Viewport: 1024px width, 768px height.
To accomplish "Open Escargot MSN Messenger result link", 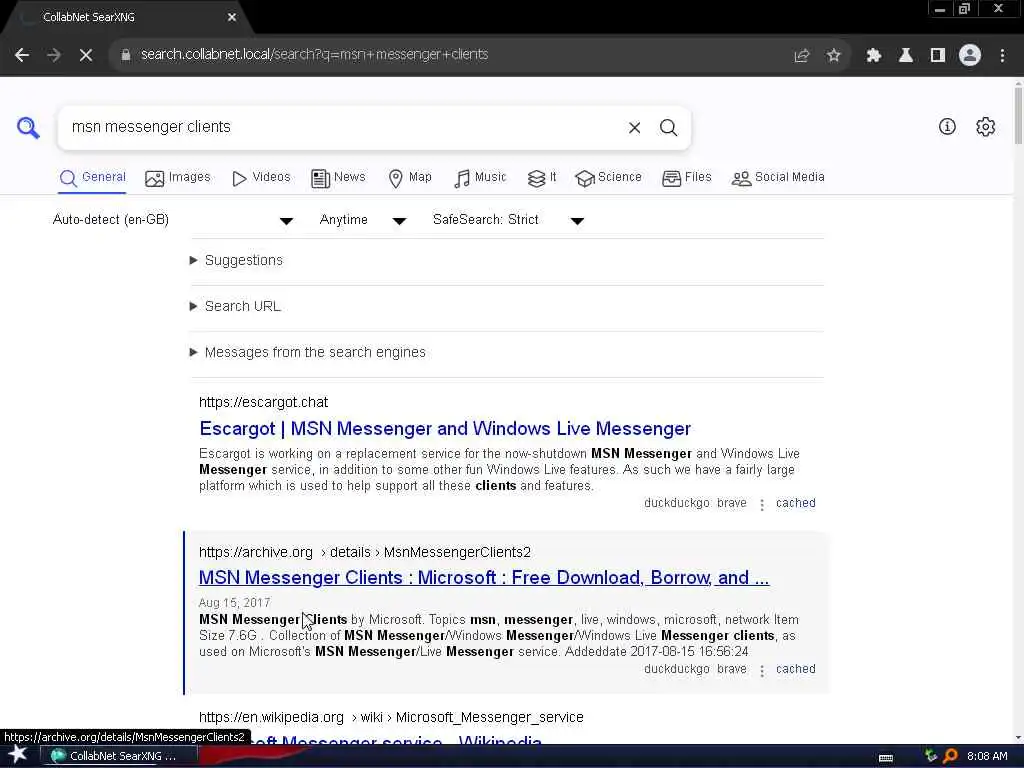I will 445,429.
